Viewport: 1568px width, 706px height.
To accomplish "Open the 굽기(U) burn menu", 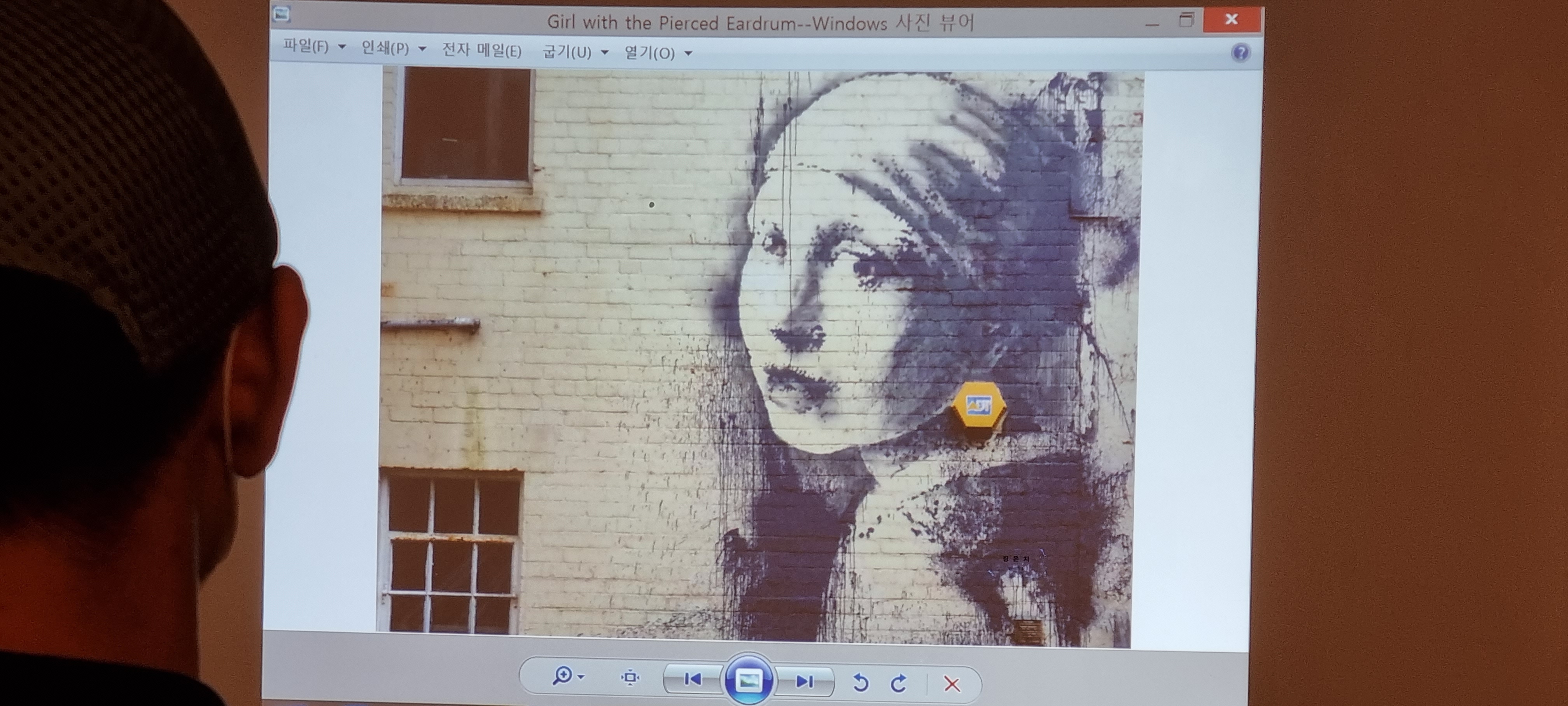I will (x=567, y=52).
